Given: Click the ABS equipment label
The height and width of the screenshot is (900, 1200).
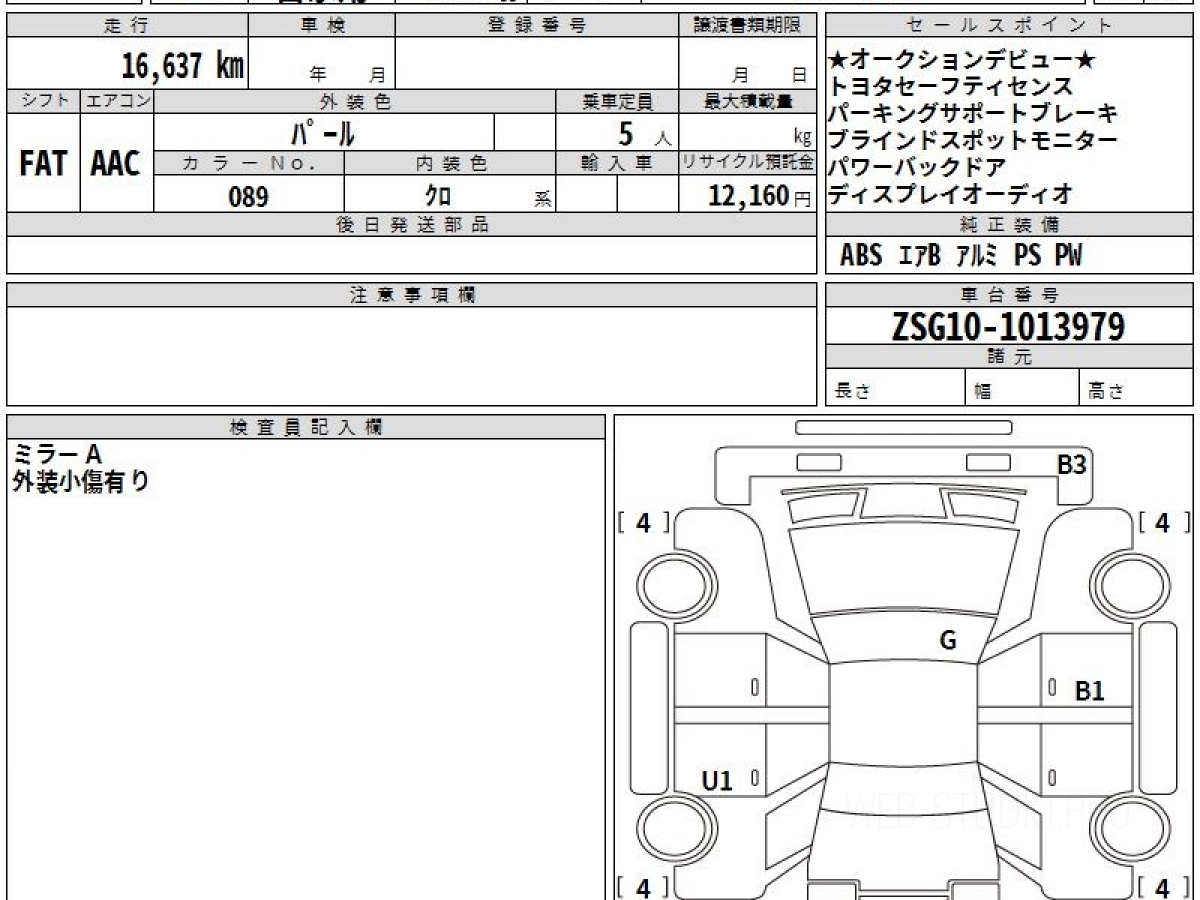Looking at the screenshot, I should pyautogui.click(x=861, y=256).
